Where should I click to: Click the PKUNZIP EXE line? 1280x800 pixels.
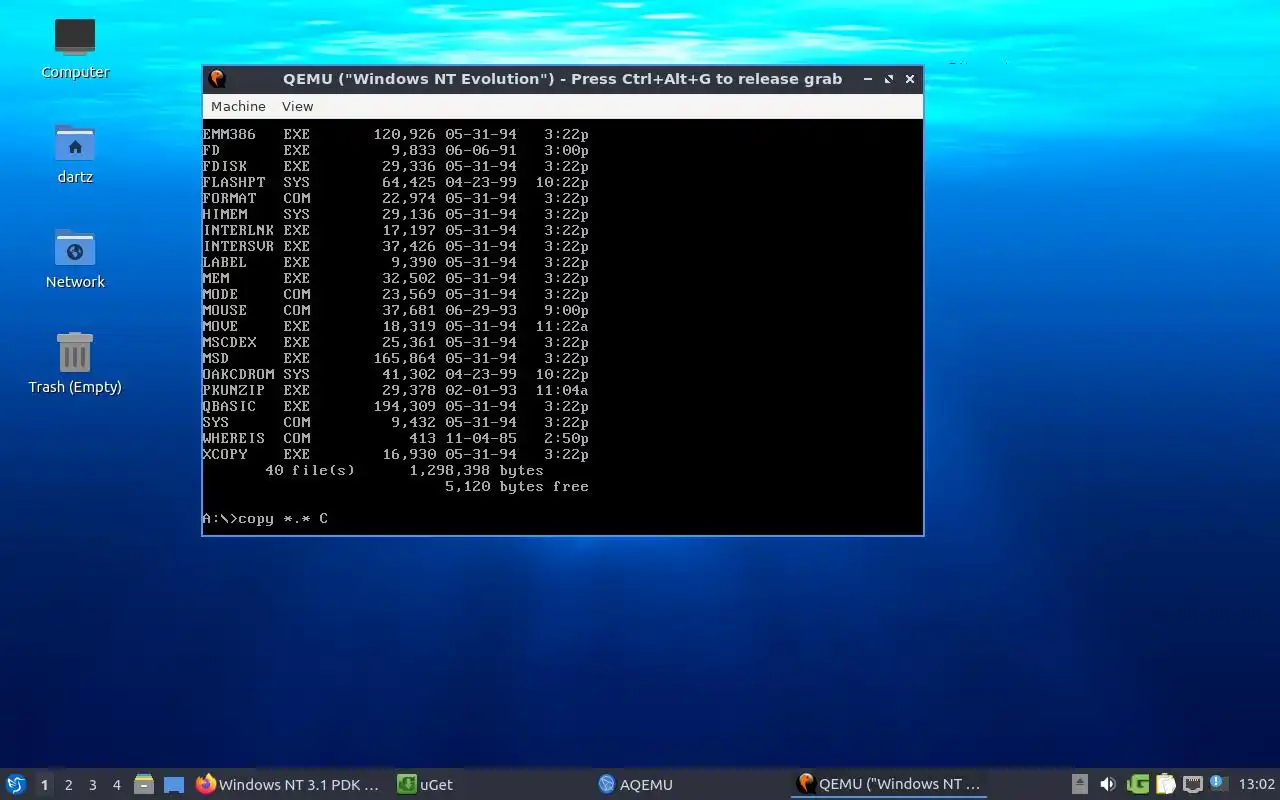[x=396, y=390]
